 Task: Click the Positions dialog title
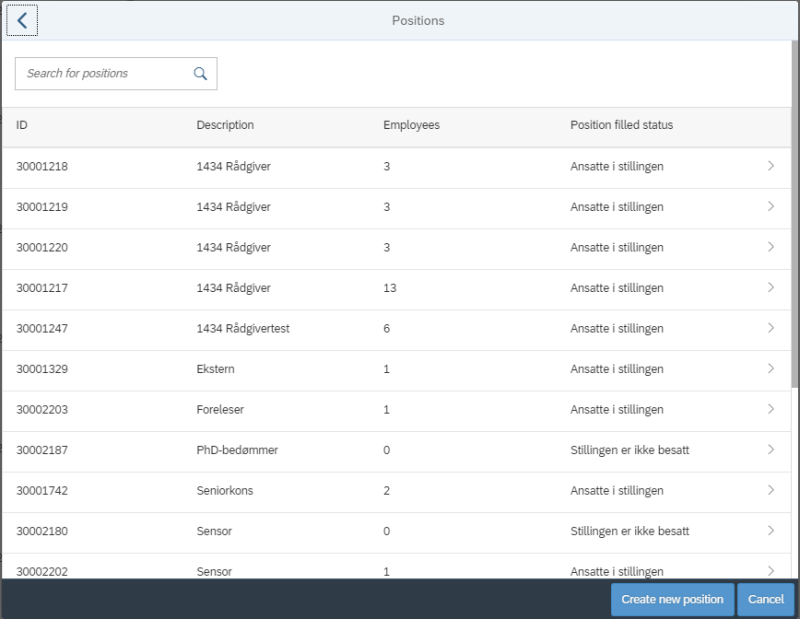tap(418, 21)
